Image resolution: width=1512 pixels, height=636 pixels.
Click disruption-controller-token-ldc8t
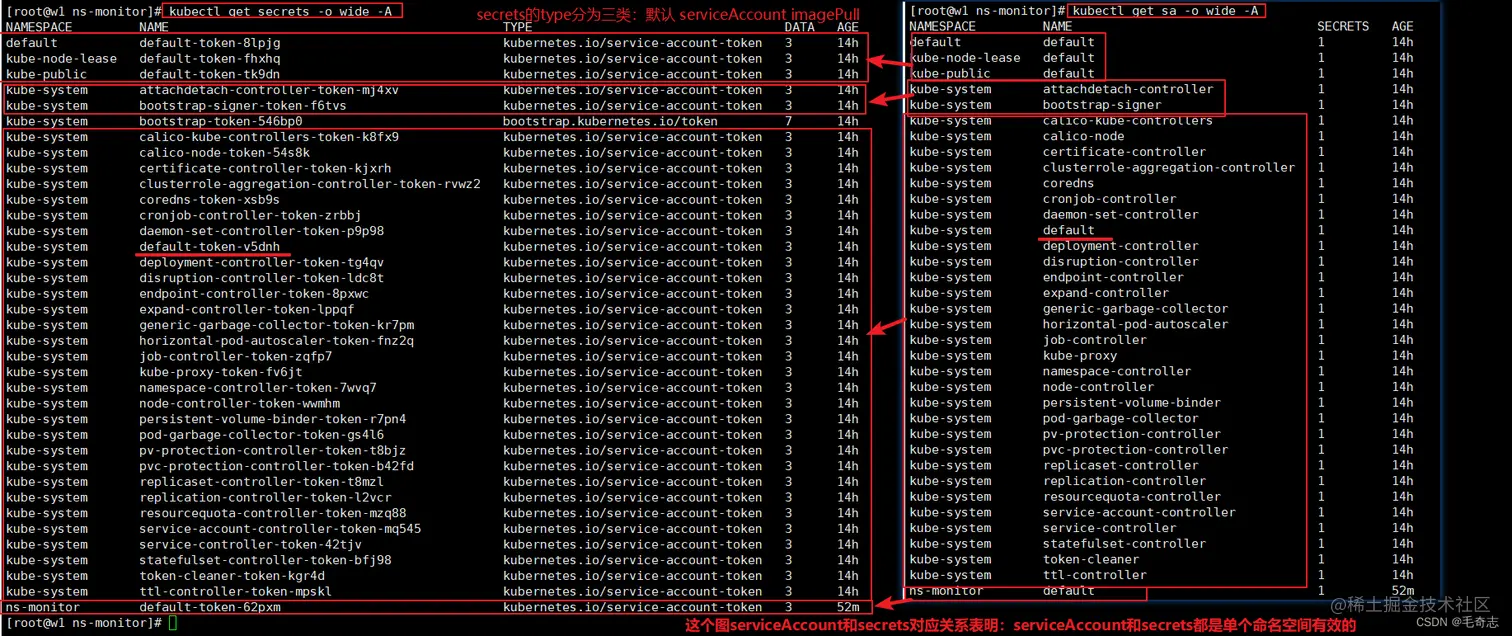tap(262, 278)
